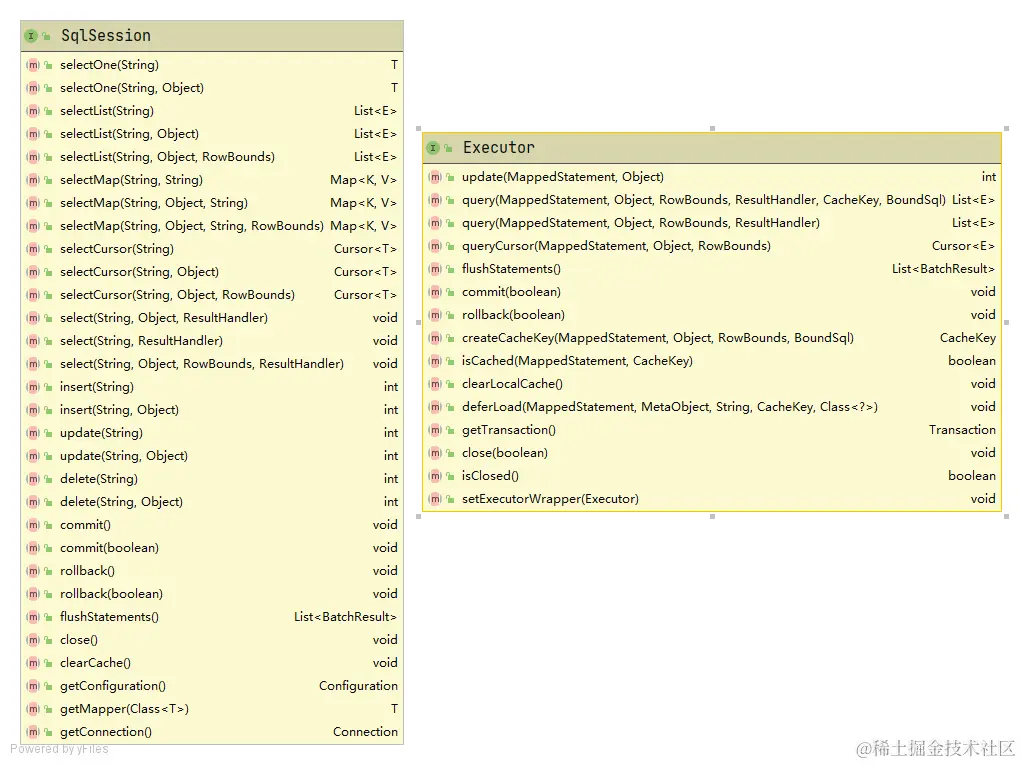Screen dimensions: 1022x765
Task: Click method icon beside createCacheKey
Action: click(x=435, y=338)
